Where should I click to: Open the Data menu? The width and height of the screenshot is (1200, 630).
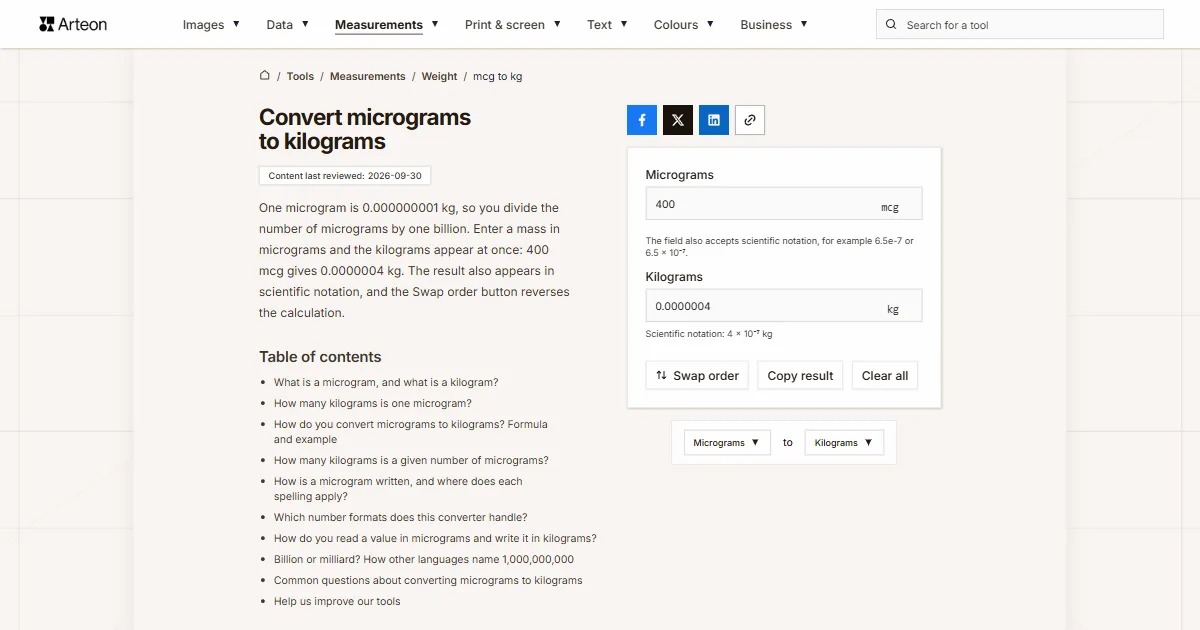288,25
